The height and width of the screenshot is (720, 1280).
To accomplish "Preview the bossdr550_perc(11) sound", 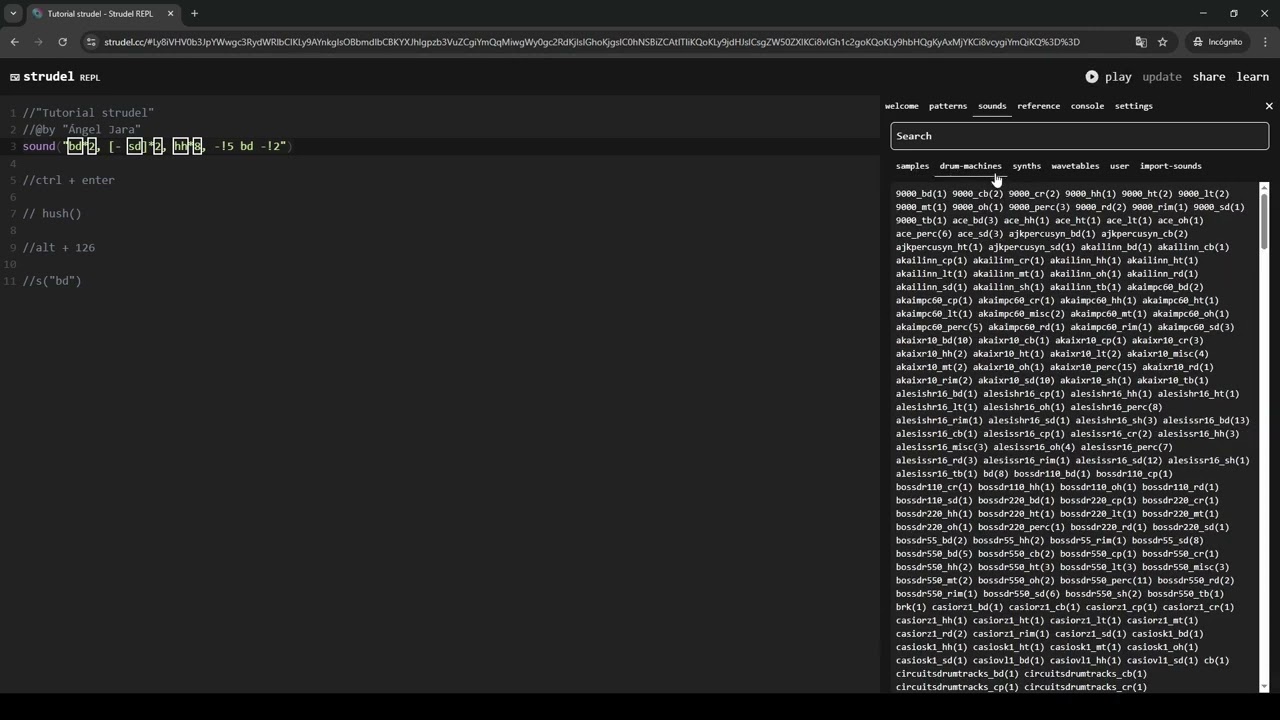I will (x=1106, y=581).
